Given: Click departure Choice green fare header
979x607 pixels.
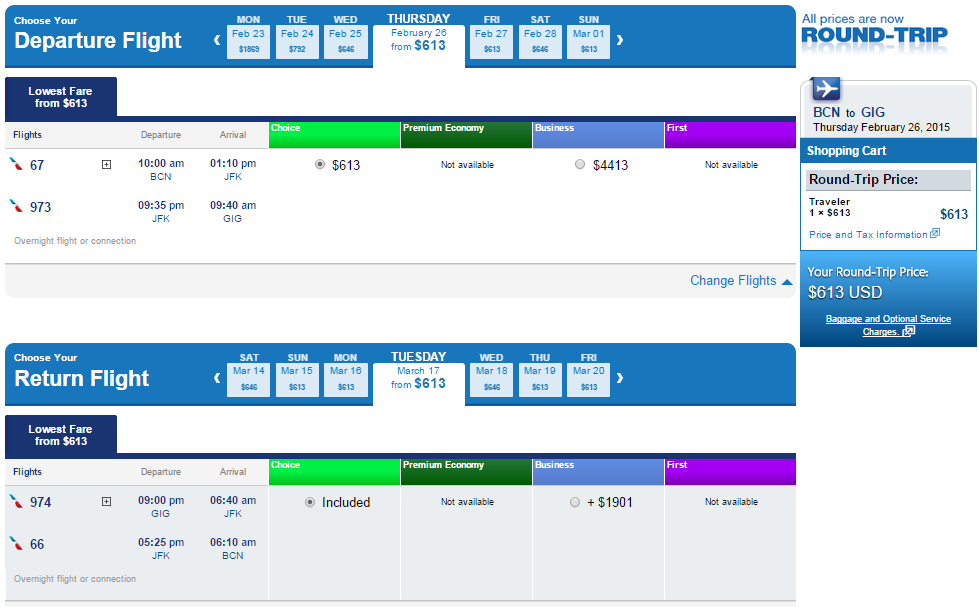Looking at the screenshot, I should pyautogui.click(x=334, y=135).
